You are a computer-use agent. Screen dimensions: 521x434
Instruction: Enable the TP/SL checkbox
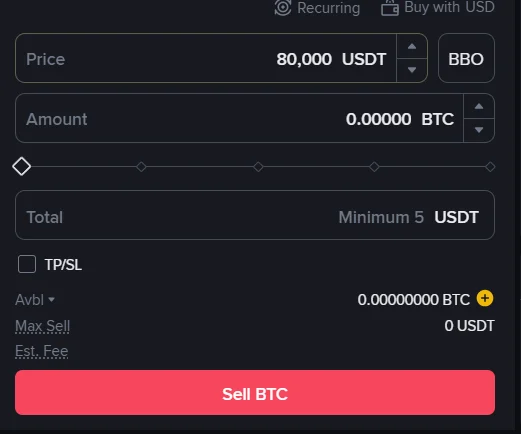(27, 264)
